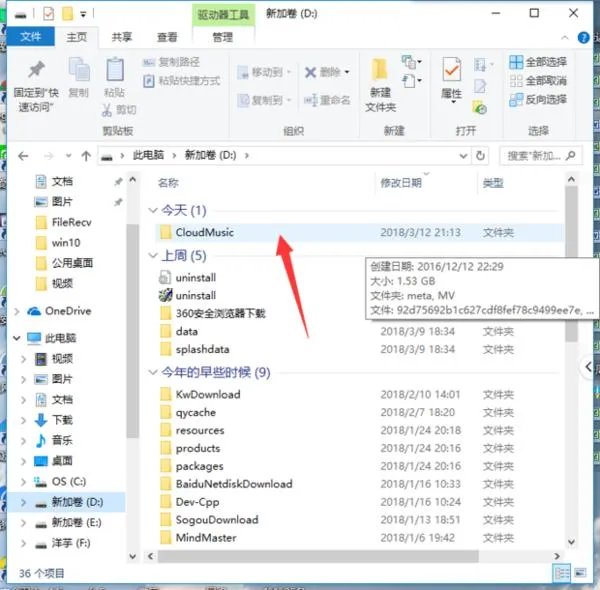600x590 pixels.
Task: Open recent locations dropdown arrow
Action: click(68, 156)
